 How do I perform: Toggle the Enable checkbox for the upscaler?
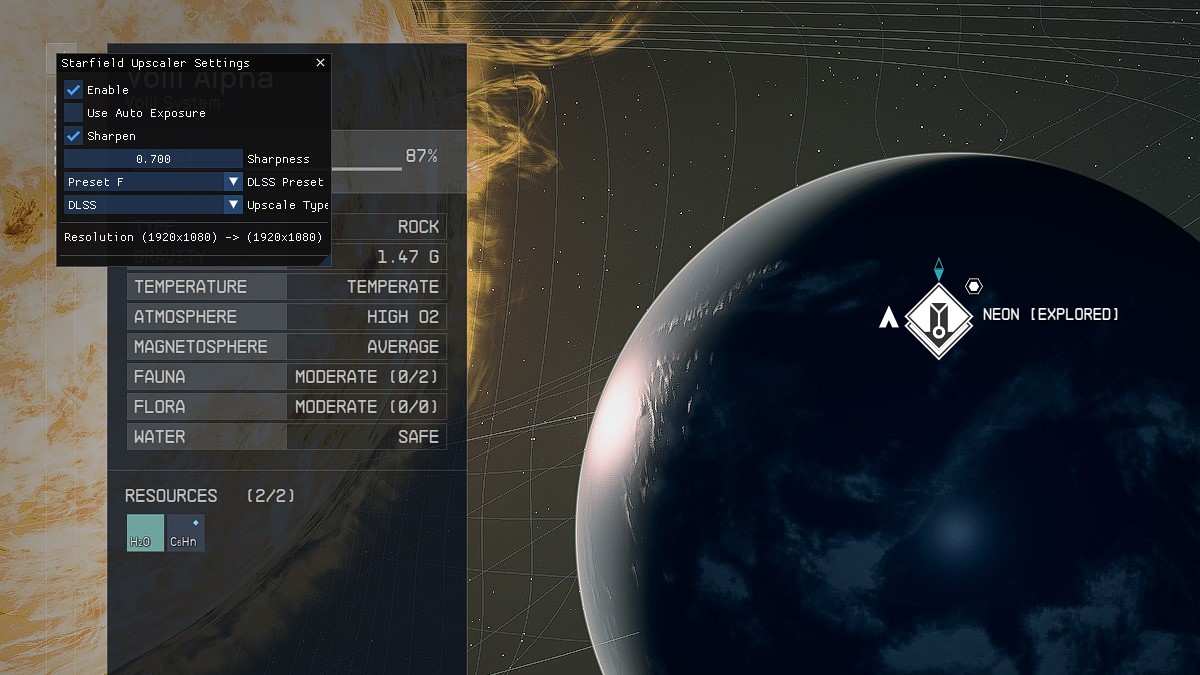[x=71, y=89]
